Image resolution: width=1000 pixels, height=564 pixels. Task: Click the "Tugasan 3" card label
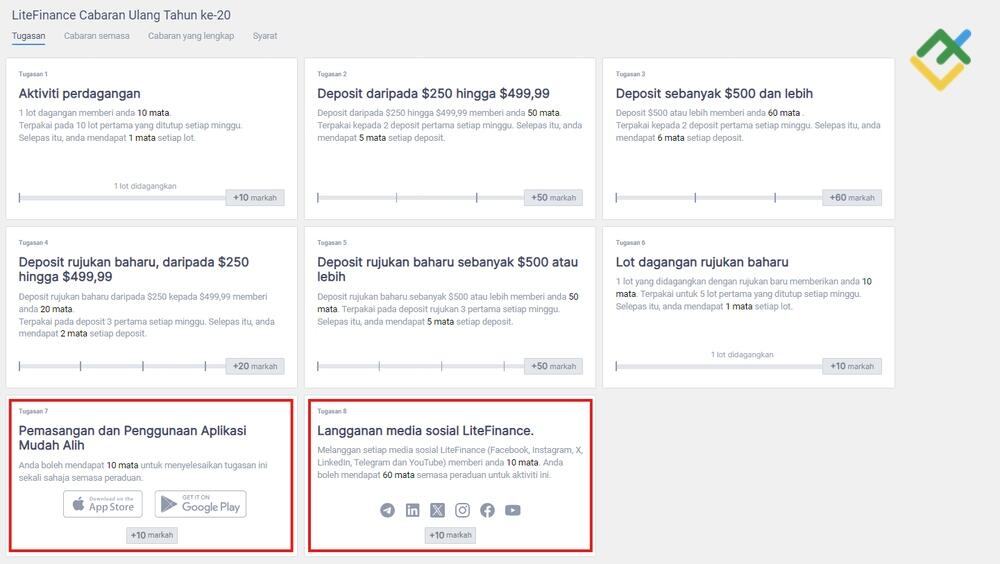click(630, 74)
